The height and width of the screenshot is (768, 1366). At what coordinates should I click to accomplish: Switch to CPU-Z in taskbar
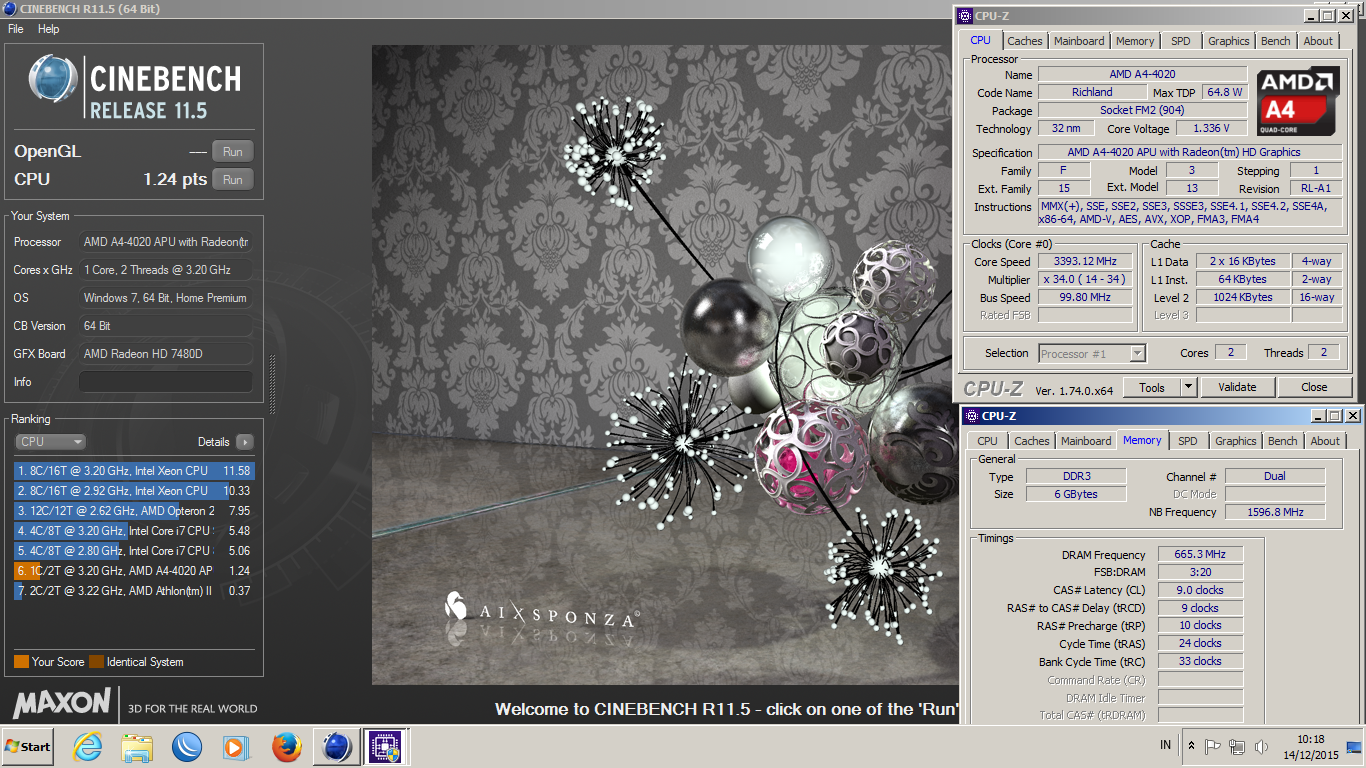coord(385,747)
